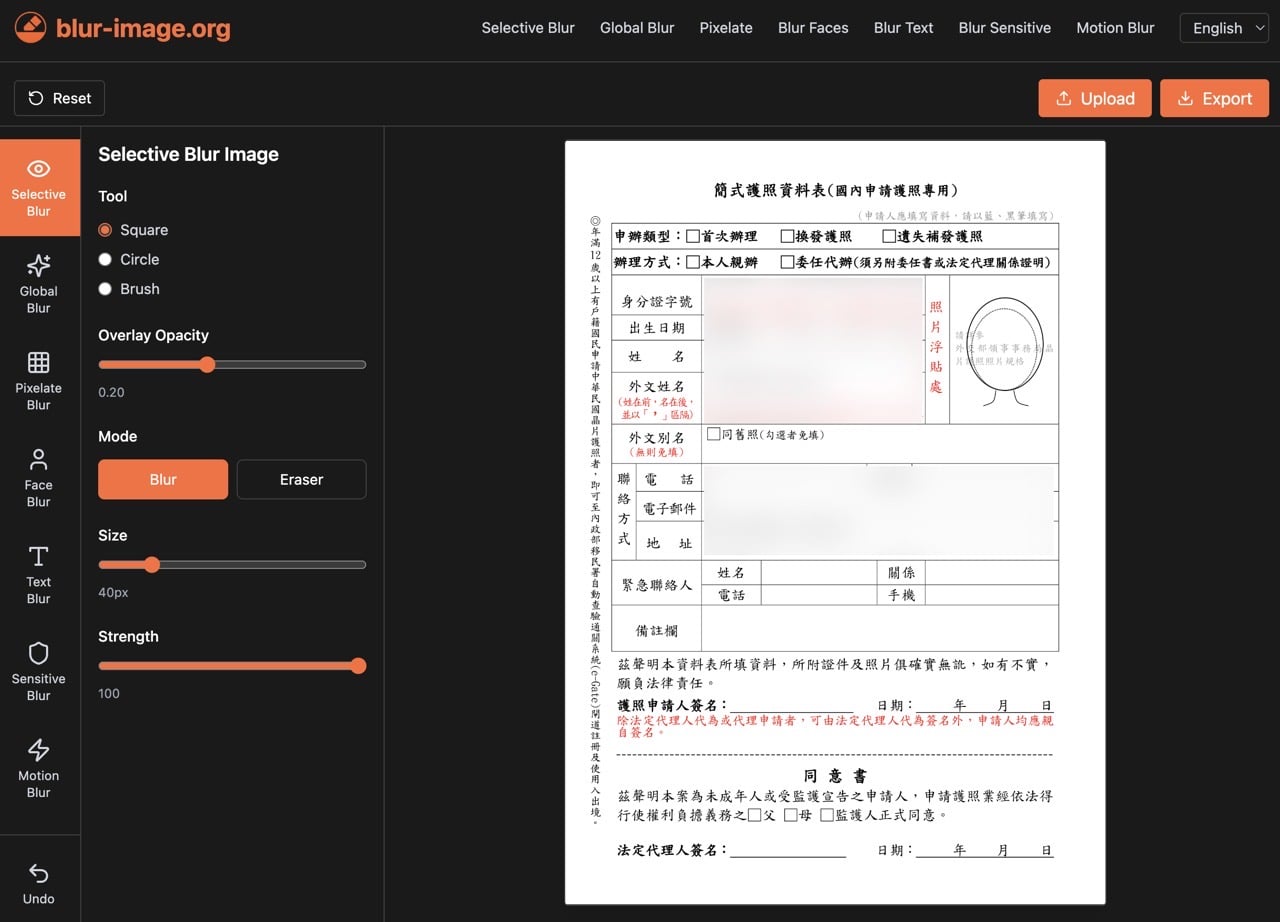This screenshot has width=1280, height=922.
Task: Open the Face Blur sidebar tool
Action: click(39, 478)
